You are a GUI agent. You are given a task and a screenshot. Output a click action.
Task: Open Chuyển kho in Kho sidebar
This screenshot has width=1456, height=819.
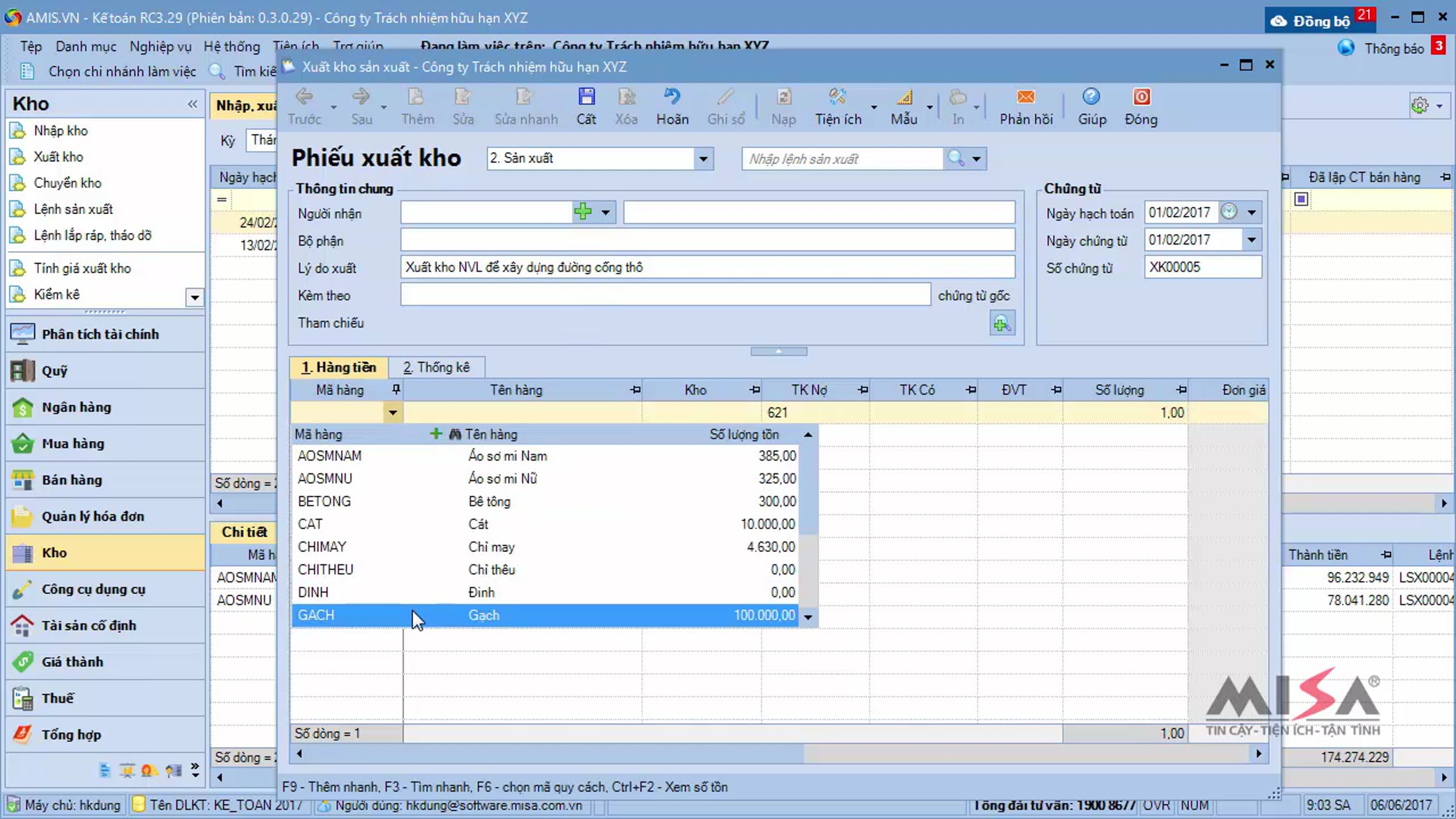pyautogui.click(x=67, y=183)
